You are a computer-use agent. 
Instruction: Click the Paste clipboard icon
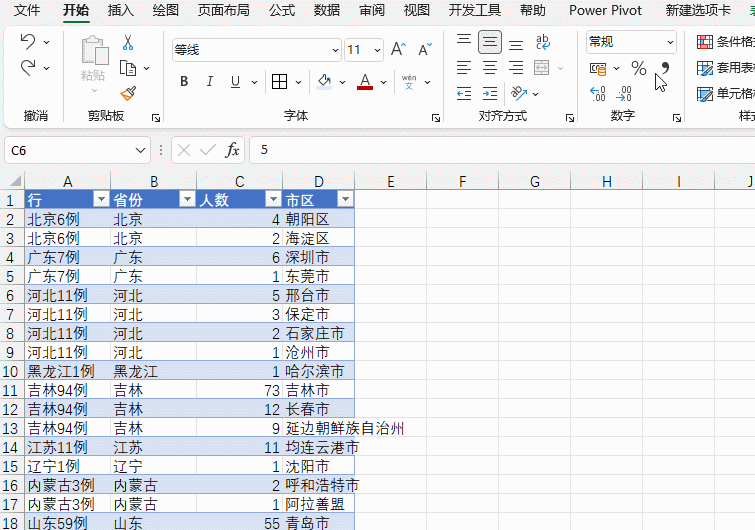[94, 51]
